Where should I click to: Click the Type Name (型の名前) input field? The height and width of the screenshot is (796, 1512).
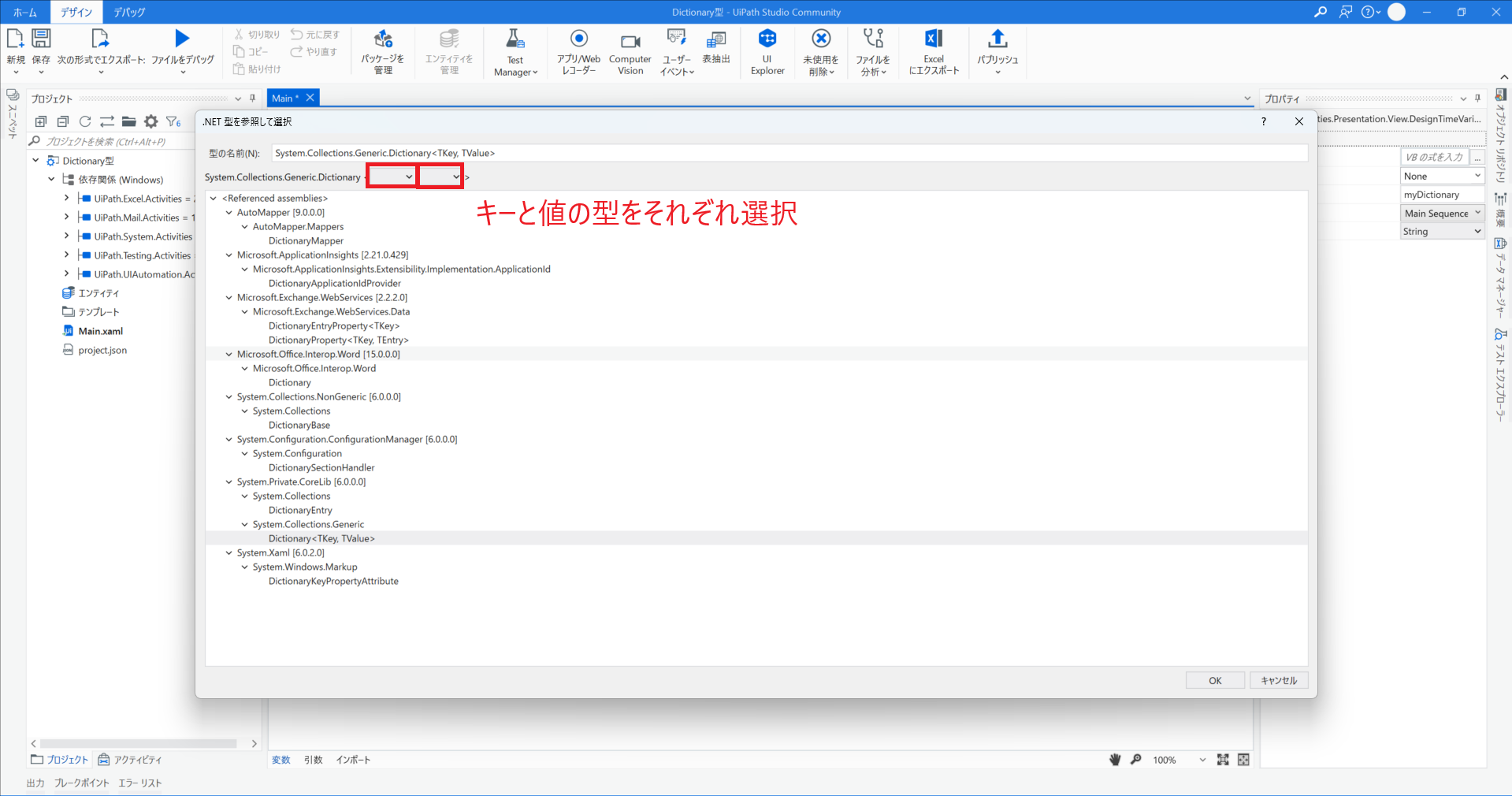pyautogui.click(x=789, y=153)
